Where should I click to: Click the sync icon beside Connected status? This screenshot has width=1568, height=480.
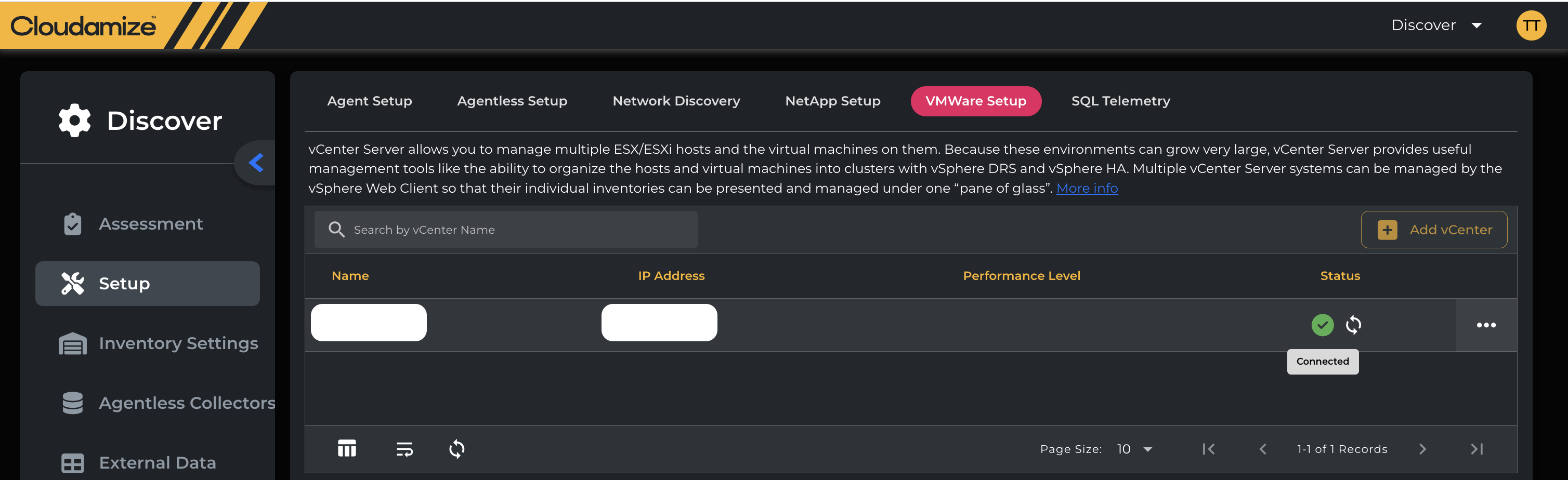[1353, 325]
